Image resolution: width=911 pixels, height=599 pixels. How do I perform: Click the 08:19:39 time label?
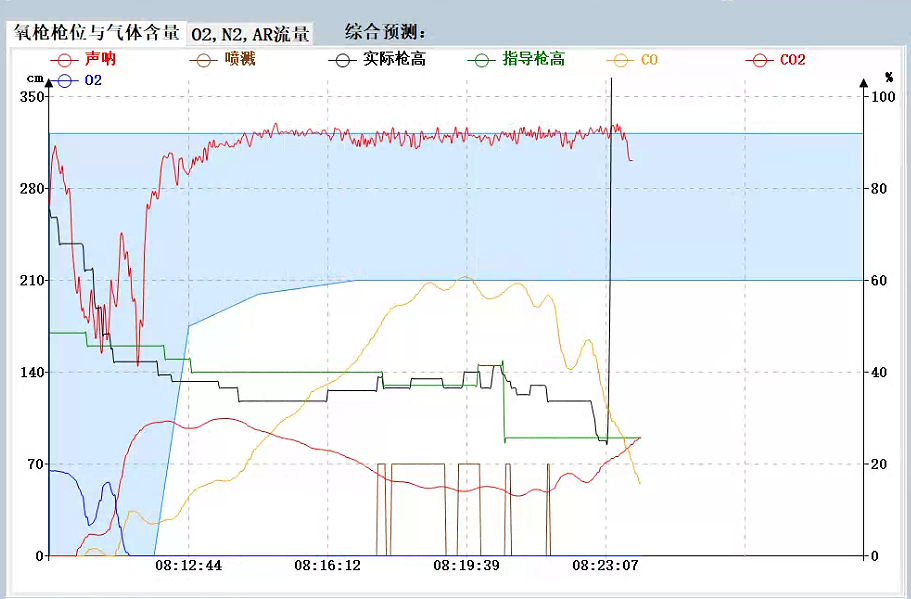[x=466, y=565]
